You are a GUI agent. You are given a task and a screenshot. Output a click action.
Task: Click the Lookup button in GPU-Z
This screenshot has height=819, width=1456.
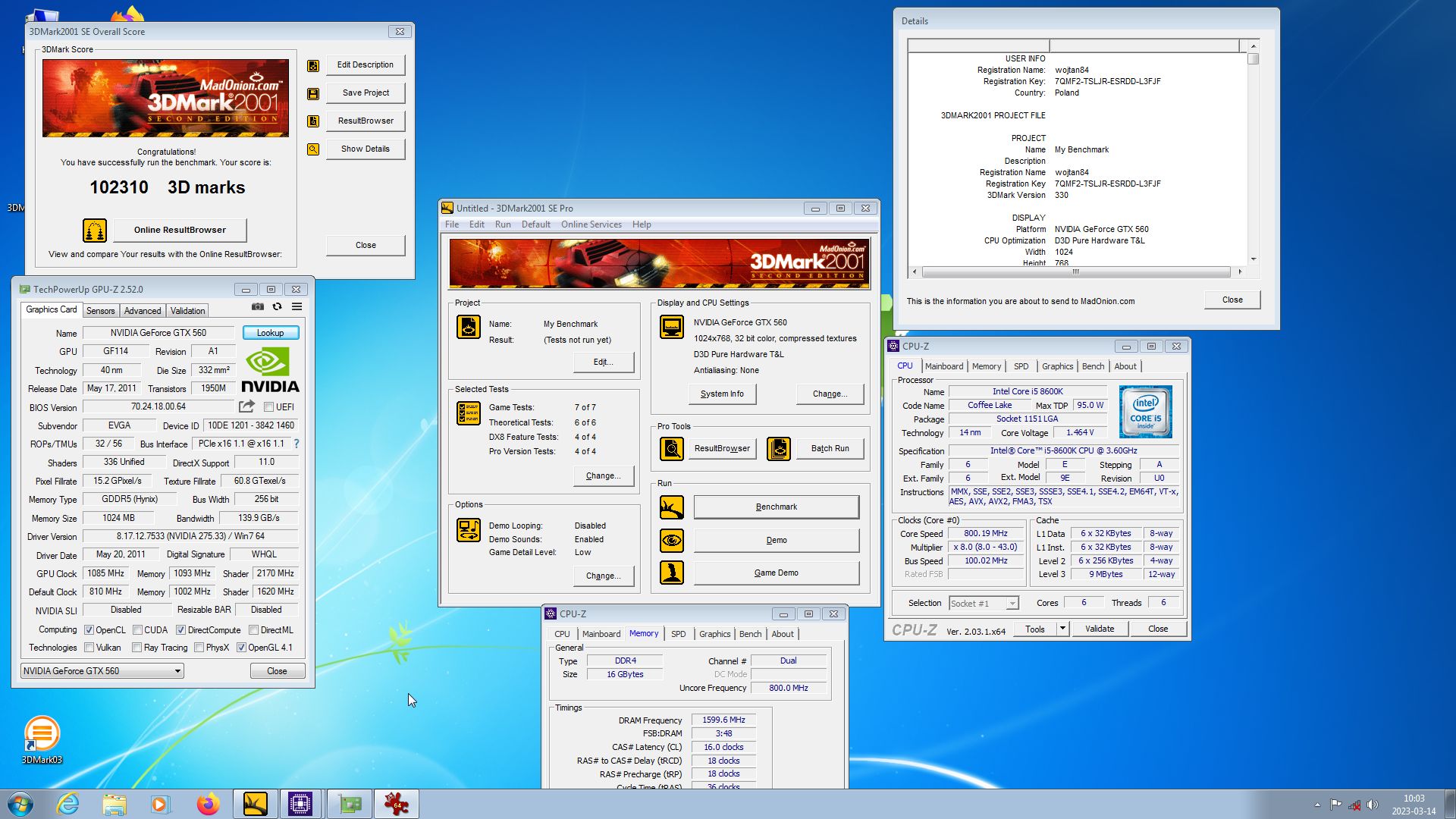point(271,333)
